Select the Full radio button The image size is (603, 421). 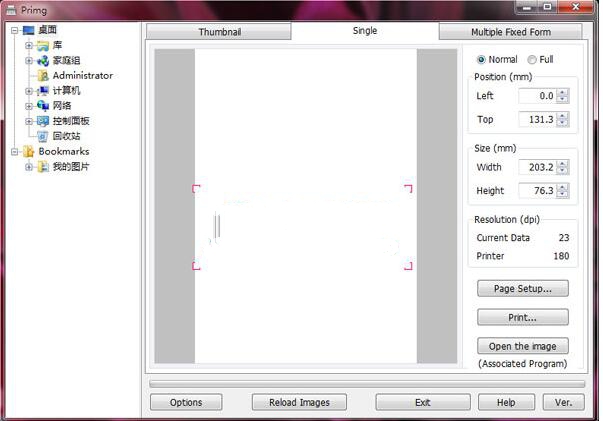click(532, 60)
